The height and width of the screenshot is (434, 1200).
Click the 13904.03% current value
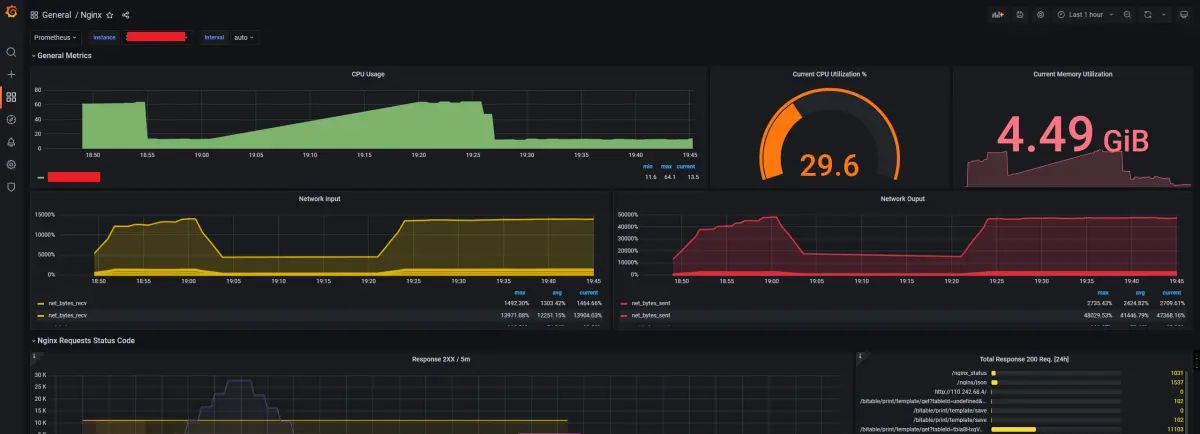(x=587, y=315)
